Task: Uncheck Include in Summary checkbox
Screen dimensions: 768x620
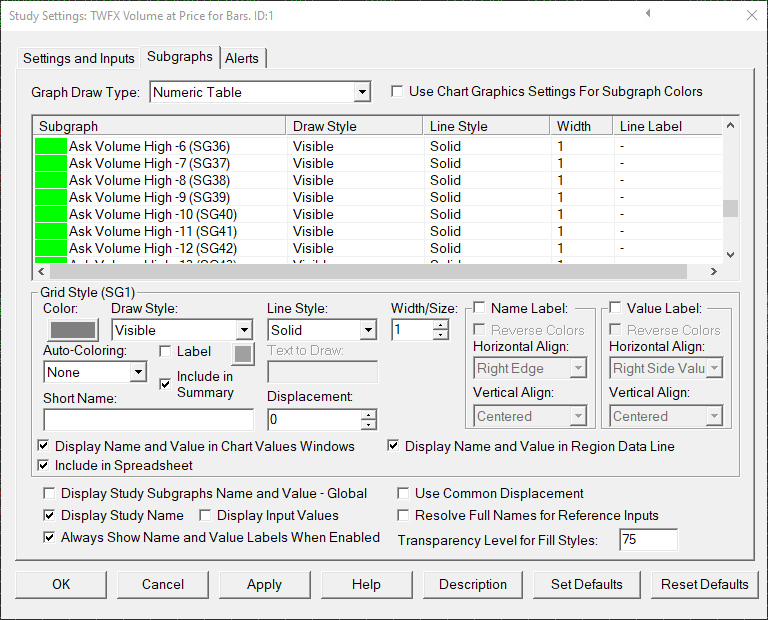Action: point(166,384)
